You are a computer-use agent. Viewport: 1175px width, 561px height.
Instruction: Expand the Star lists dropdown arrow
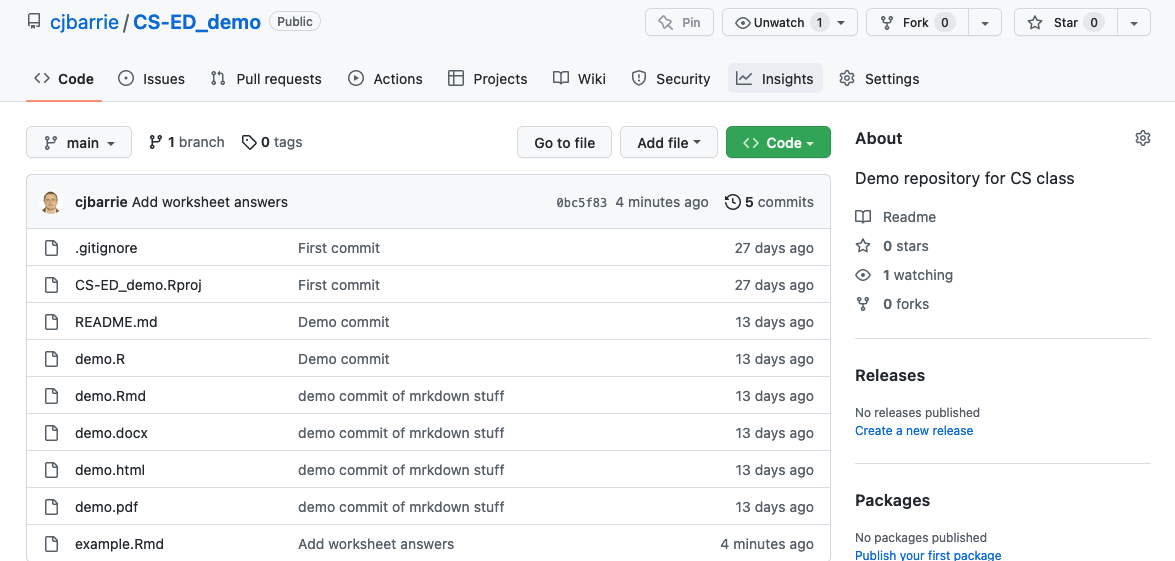click(1134, 22)
